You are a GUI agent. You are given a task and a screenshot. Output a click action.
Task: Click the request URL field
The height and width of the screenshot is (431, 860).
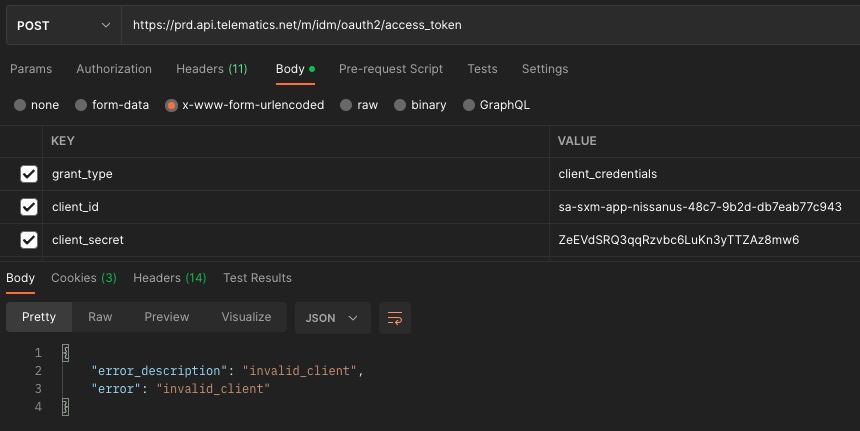click(x=490, y=25)
